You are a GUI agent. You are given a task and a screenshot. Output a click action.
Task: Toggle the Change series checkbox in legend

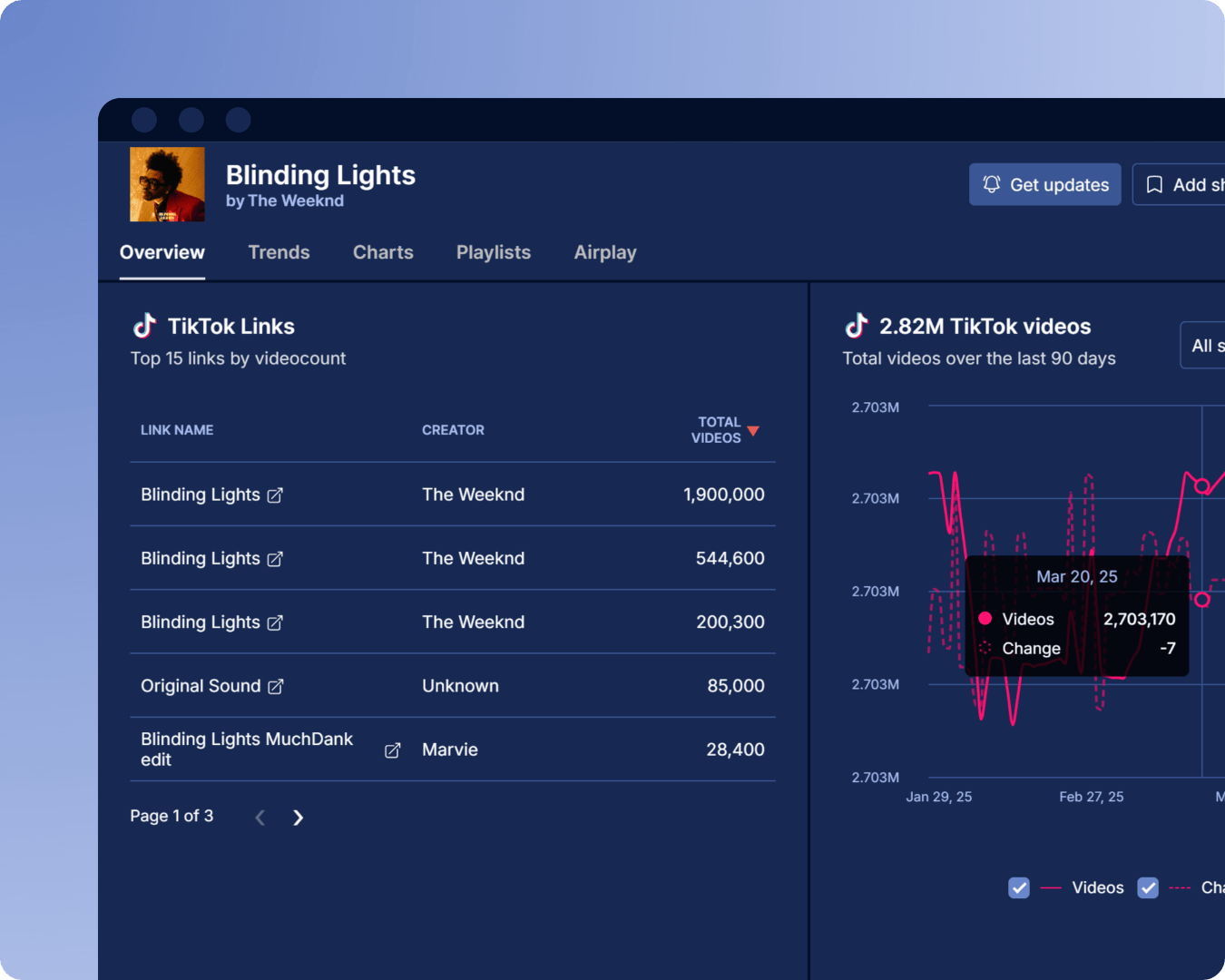1148,887
